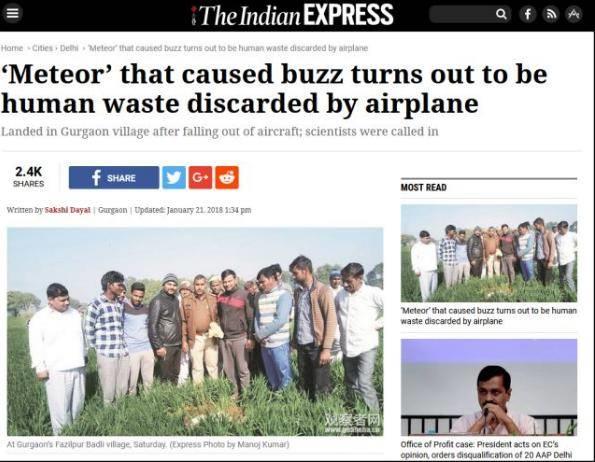
Task: Click the font size icon in header
Action: pos(573,14)
